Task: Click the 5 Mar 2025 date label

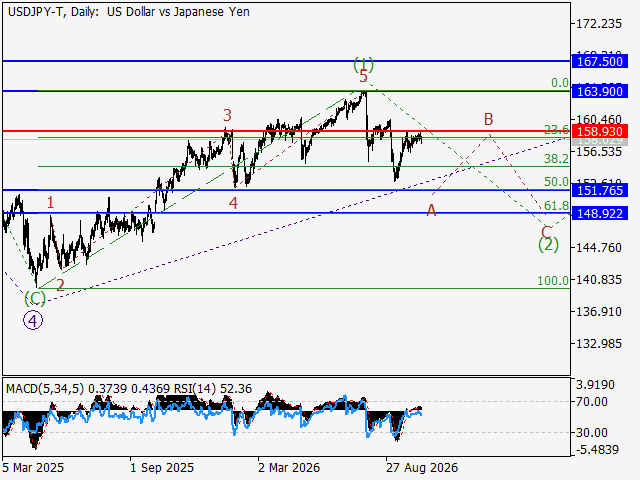Action: tap(33, 467)
